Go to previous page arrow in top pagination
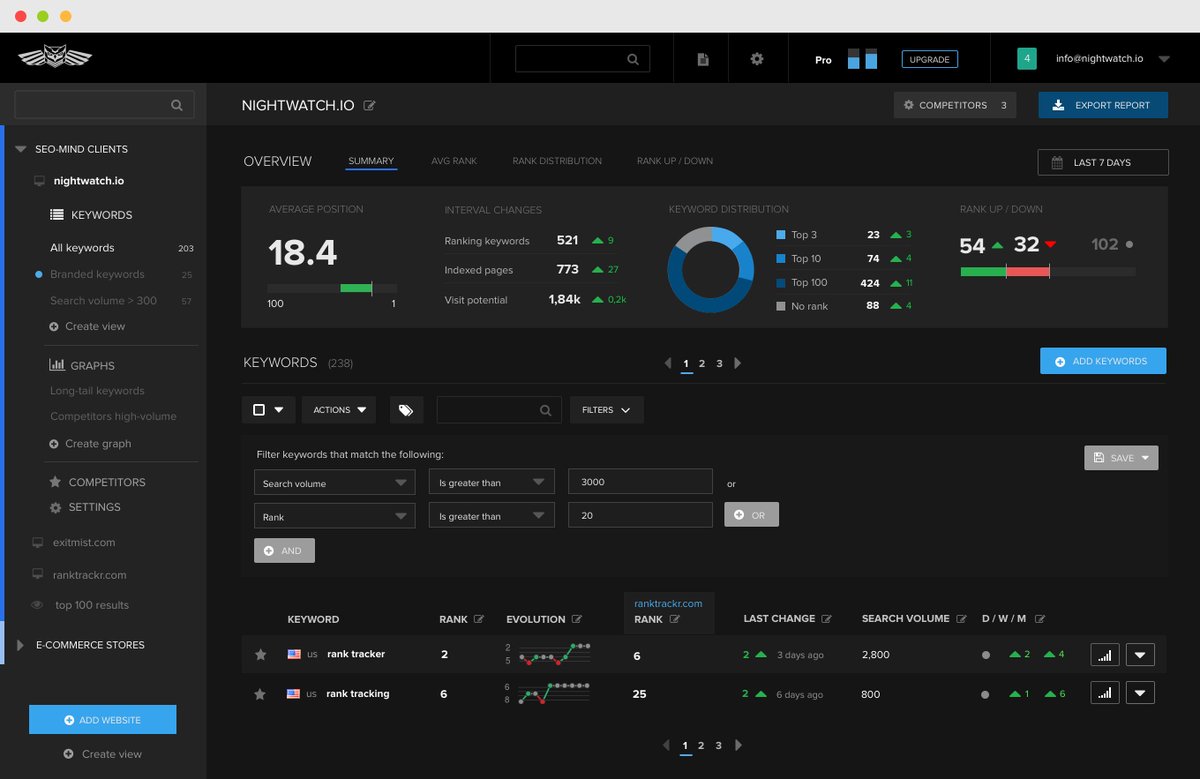1200x779 pixels. [x=668, y=363]
